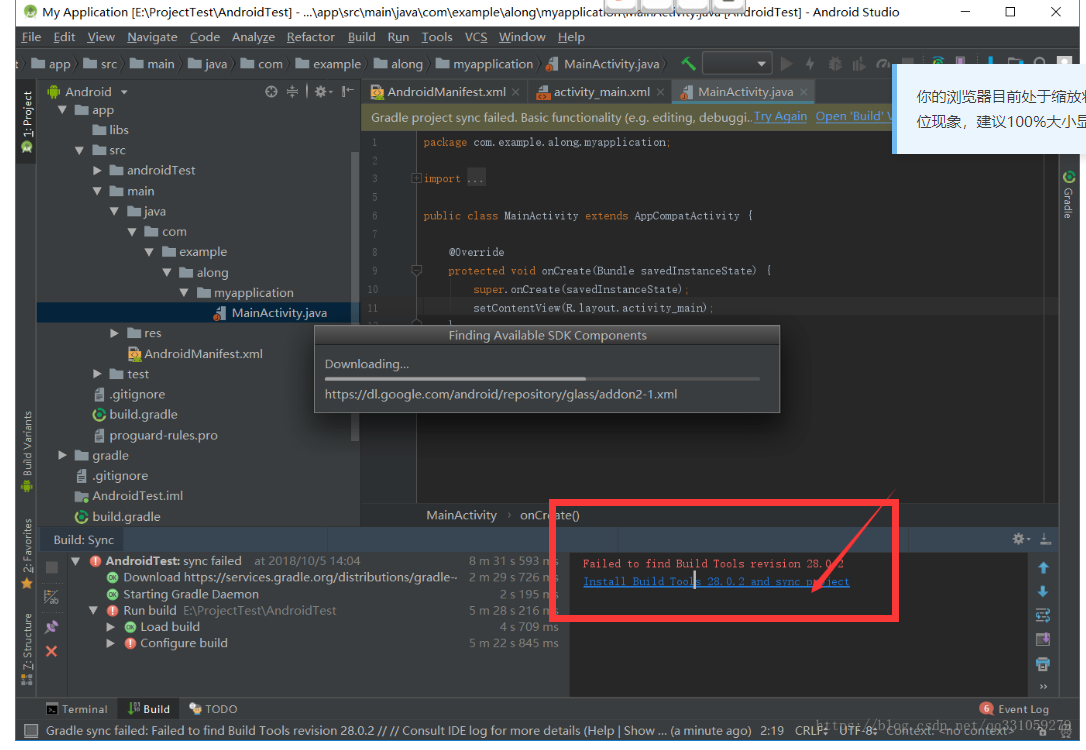Click the Up arrow in build output
Screen dimensions: 1086x750
point(1043,568)
